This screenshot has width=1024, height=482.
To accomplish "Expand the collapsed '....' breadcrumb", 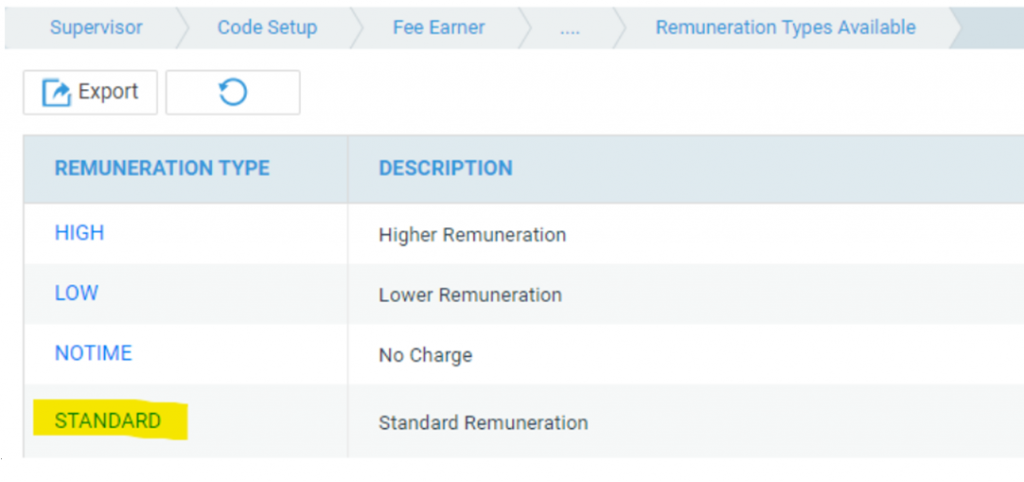I will [x=569, y=29].
